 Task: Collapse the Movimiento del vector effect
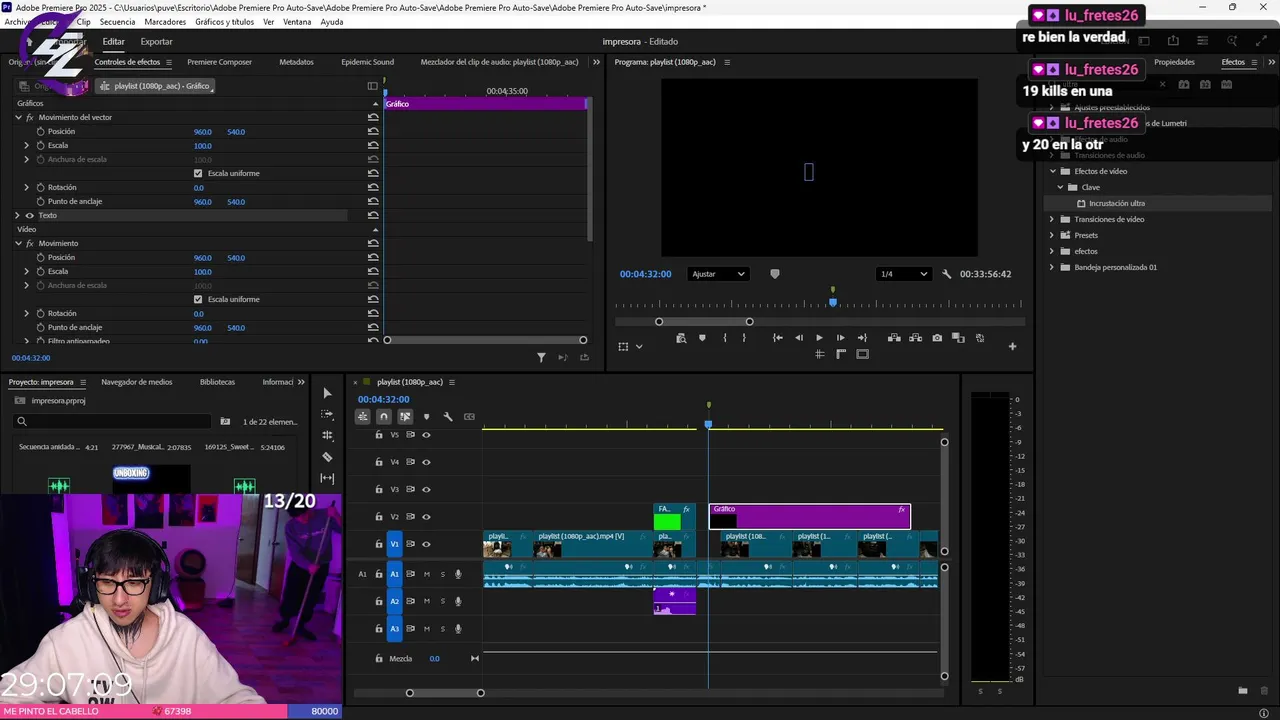18,117
